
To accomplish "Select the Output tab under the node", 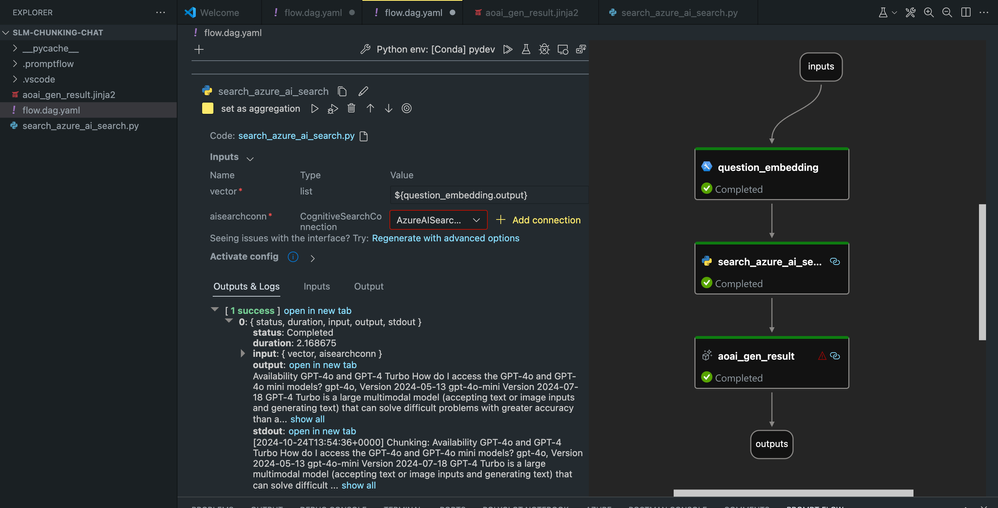I will click(x=369, y=286).
